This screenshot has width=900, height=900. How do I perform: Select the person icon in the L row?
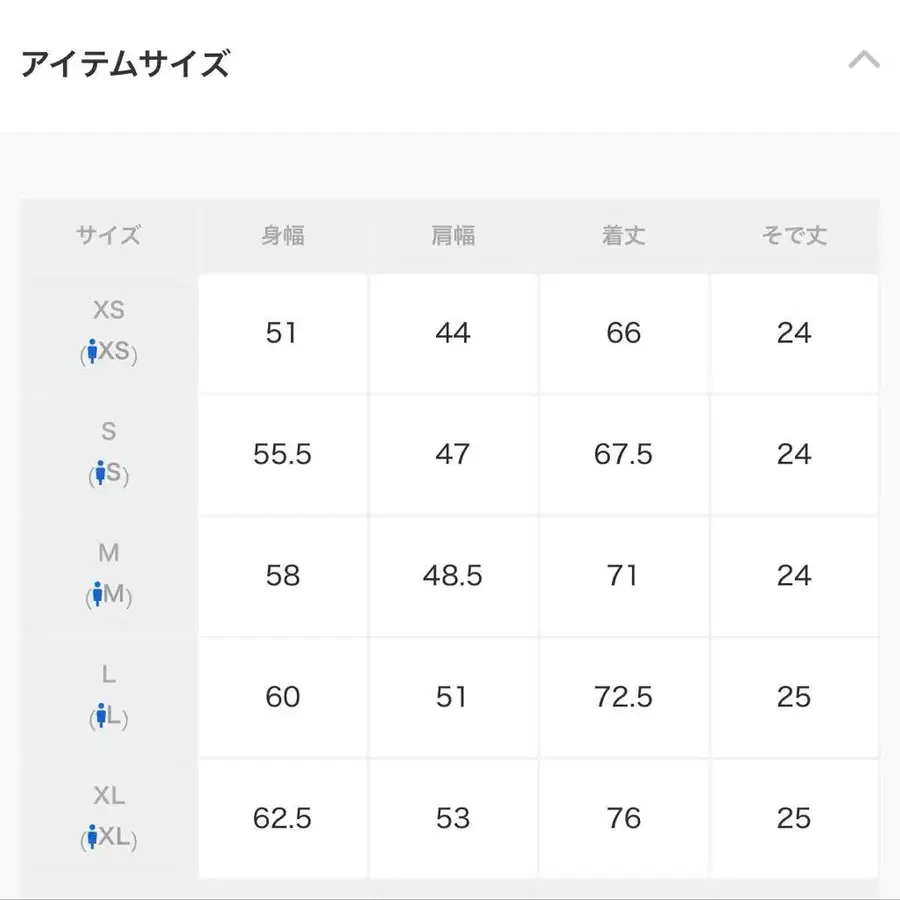[100, 716]
